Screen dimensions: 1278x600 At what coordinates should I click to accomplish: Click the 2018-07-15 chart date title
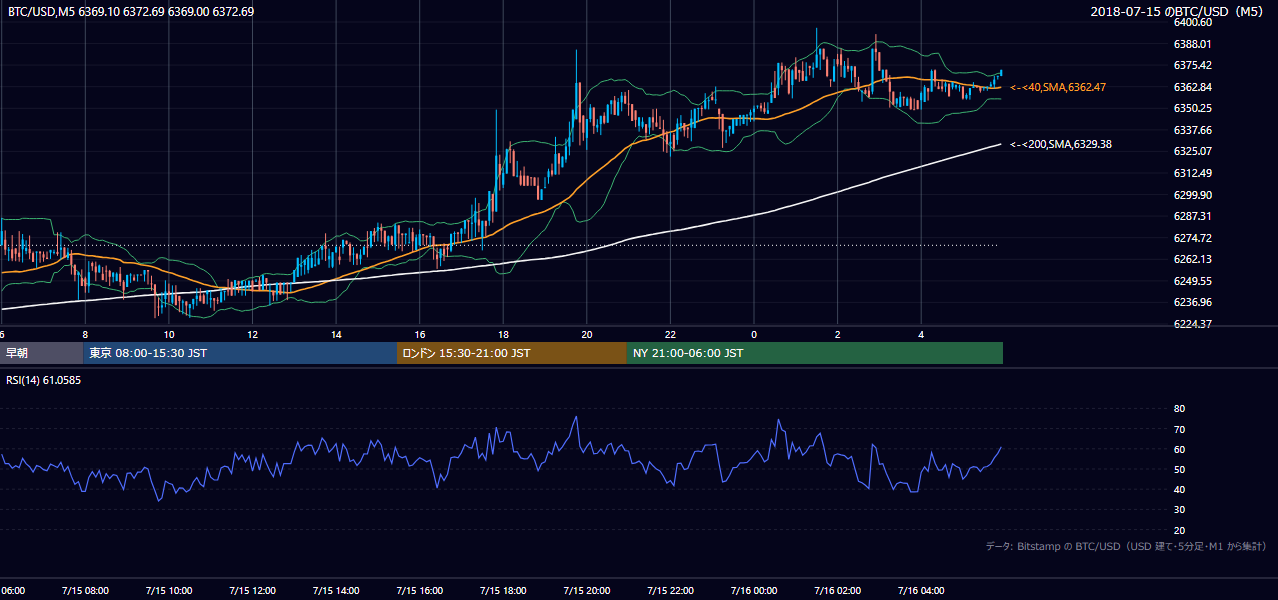[1179, 12]
